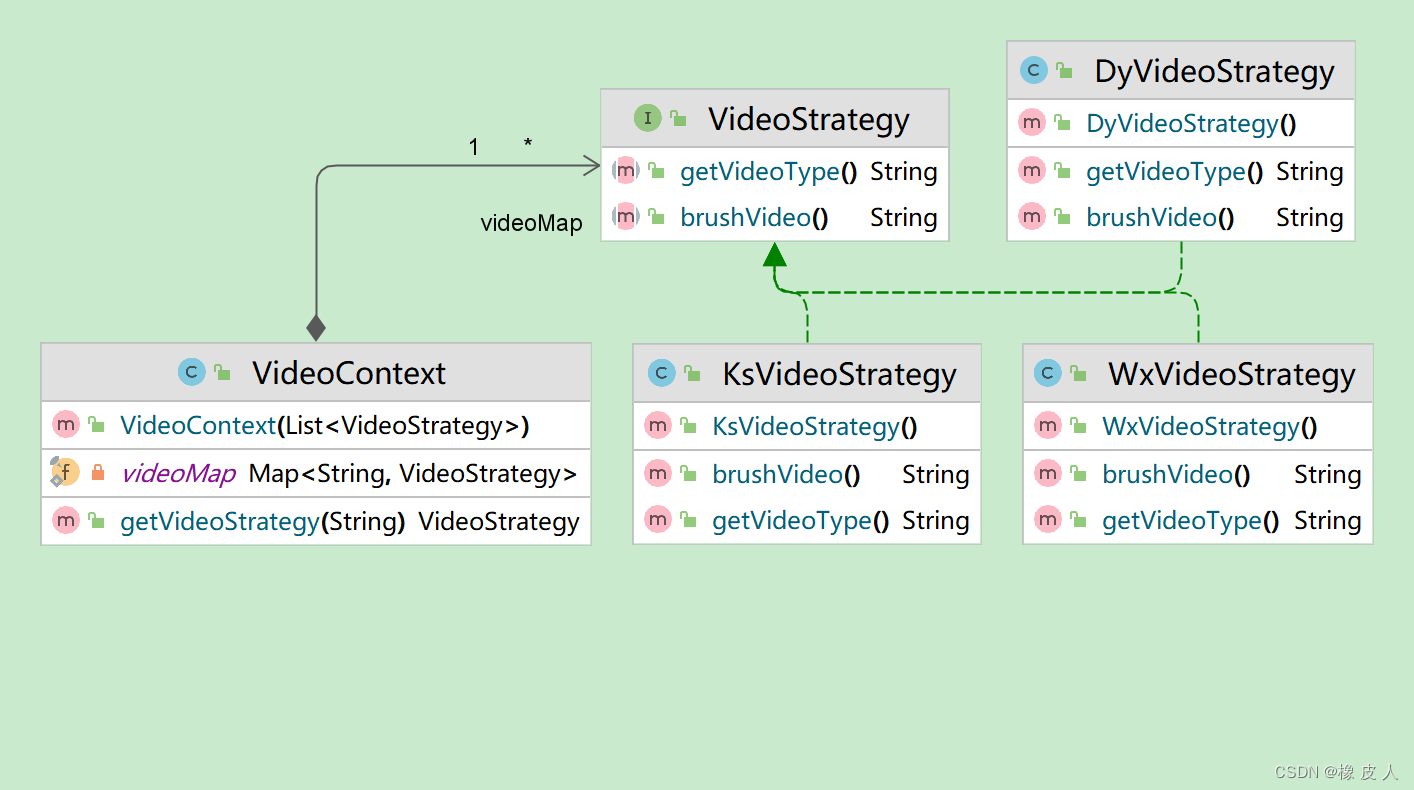Select the KsVideoStrategy class header

coord(807,374)
